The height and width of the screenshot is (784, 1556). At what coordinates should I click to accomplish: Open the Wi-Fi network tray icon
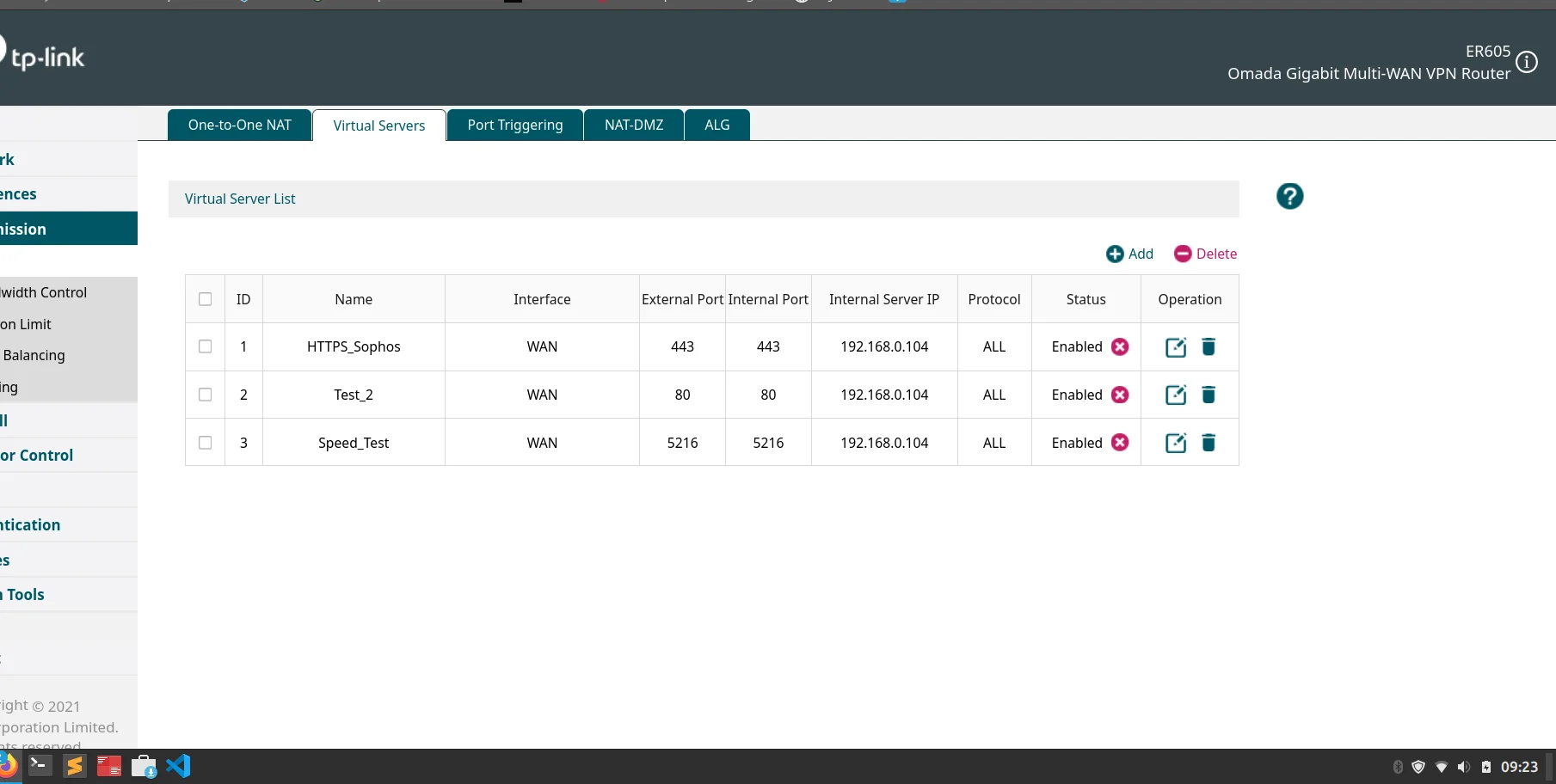coord(1442,767)
